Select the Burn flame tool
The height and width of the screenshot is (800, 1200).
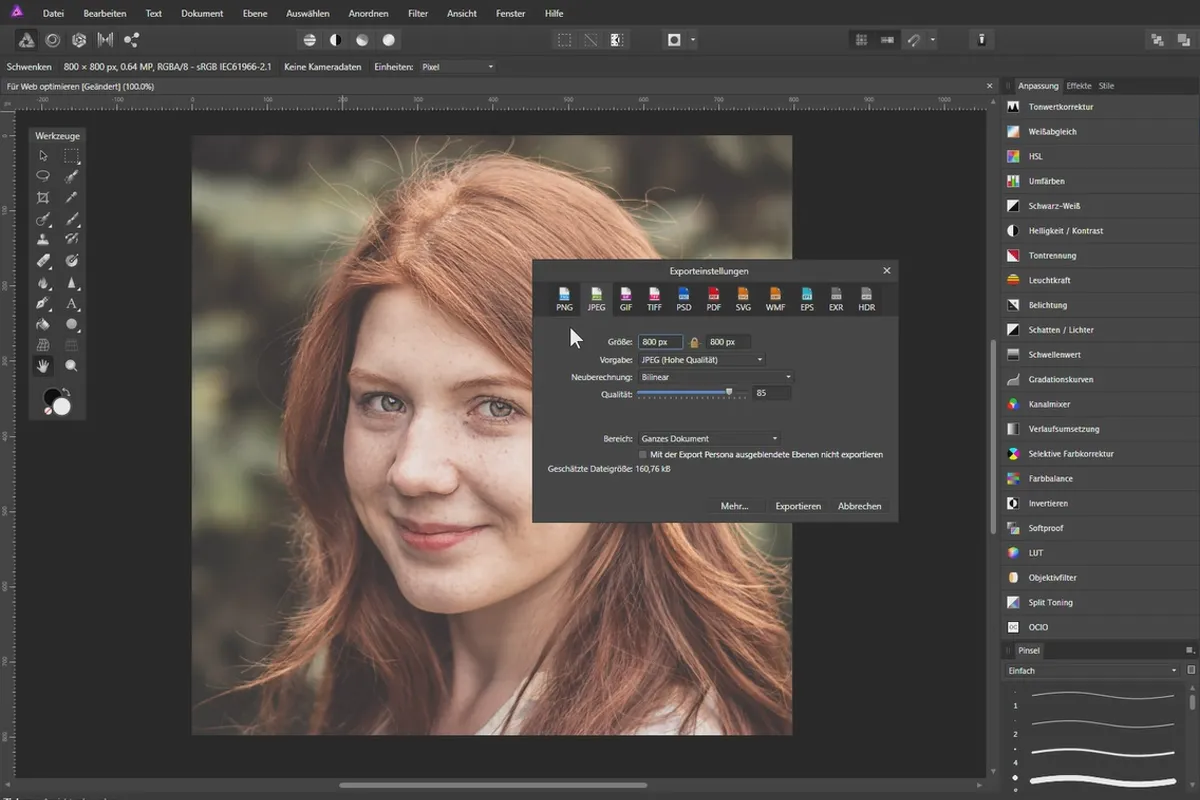point(43,283)
